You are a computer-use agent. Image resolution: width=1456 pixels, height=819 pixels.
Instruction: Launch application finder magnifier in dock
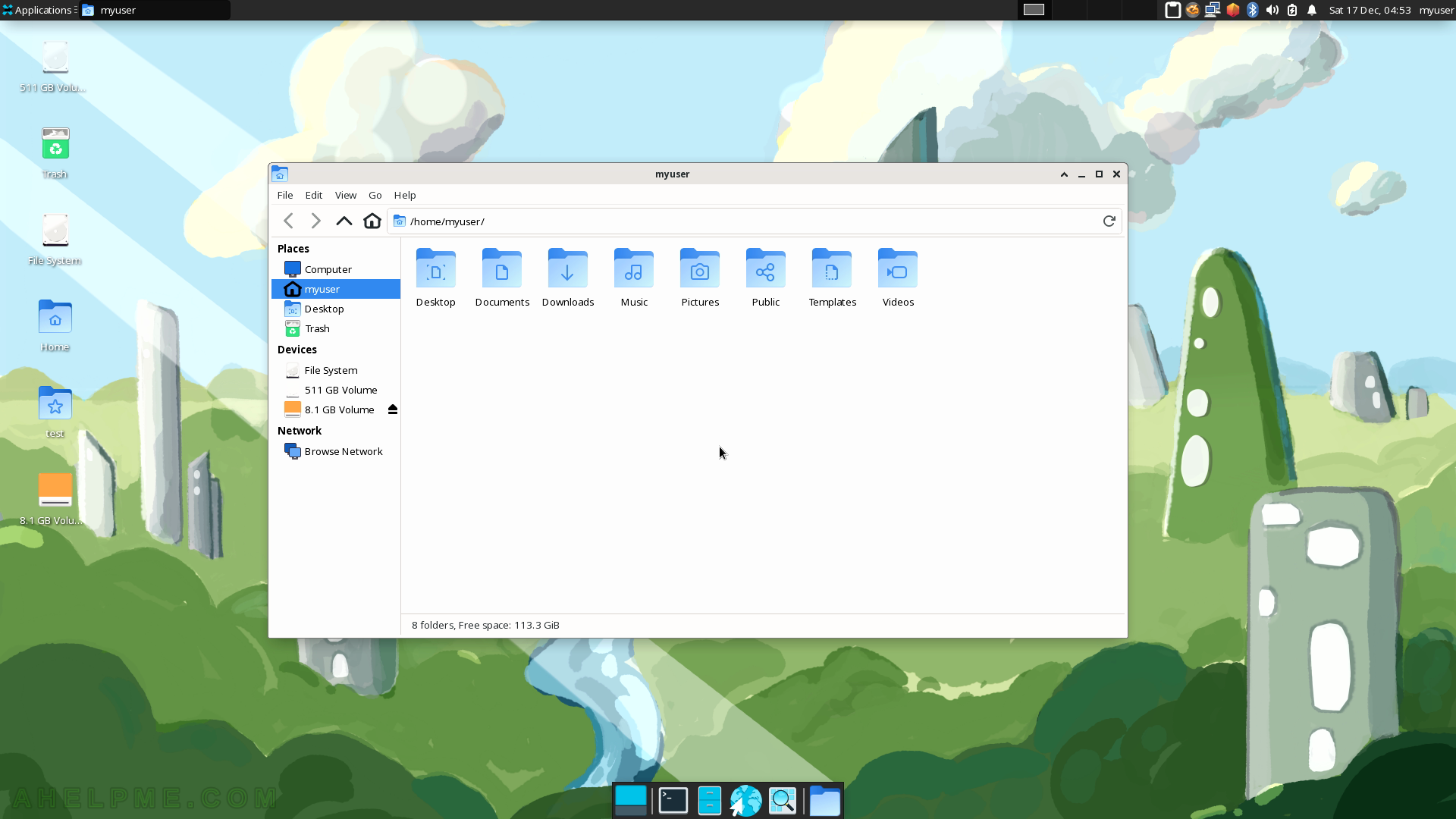[783, 800]
